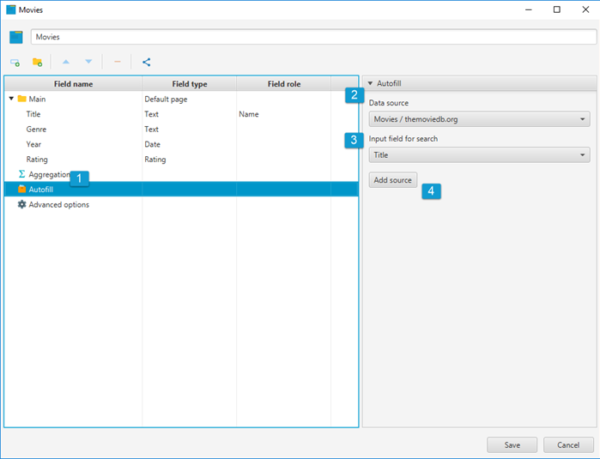Viewport: 600px width, 459px height.
Task: Click the share icon in the toolbar
Action: [x=146, y=62]
